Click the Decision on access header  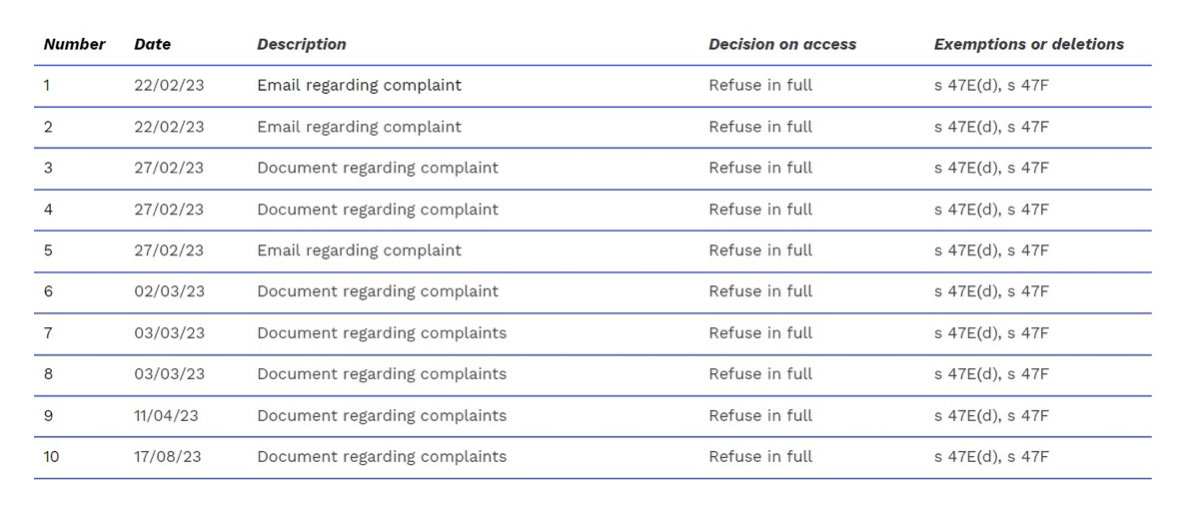click(782, 44)
